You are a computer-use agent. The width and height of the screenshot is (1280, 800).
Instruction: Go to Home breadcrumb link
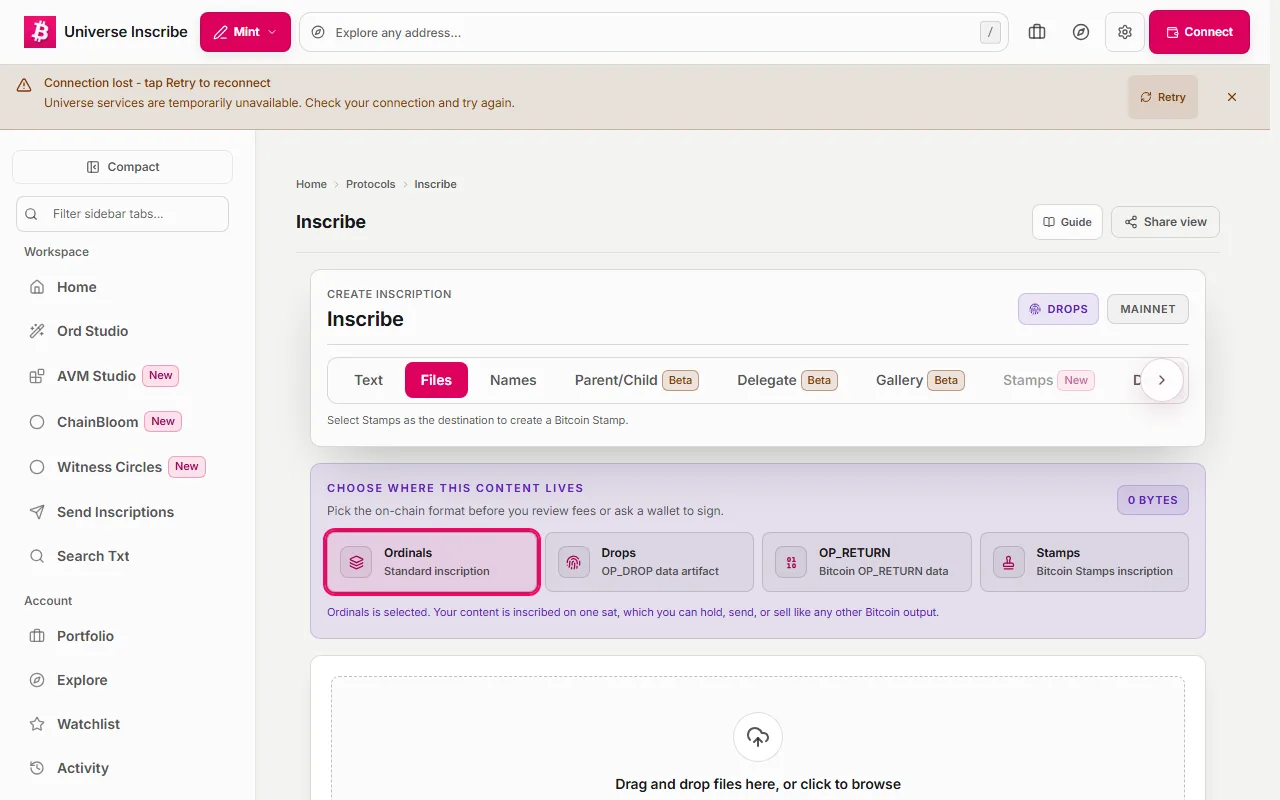click(311, 184)
